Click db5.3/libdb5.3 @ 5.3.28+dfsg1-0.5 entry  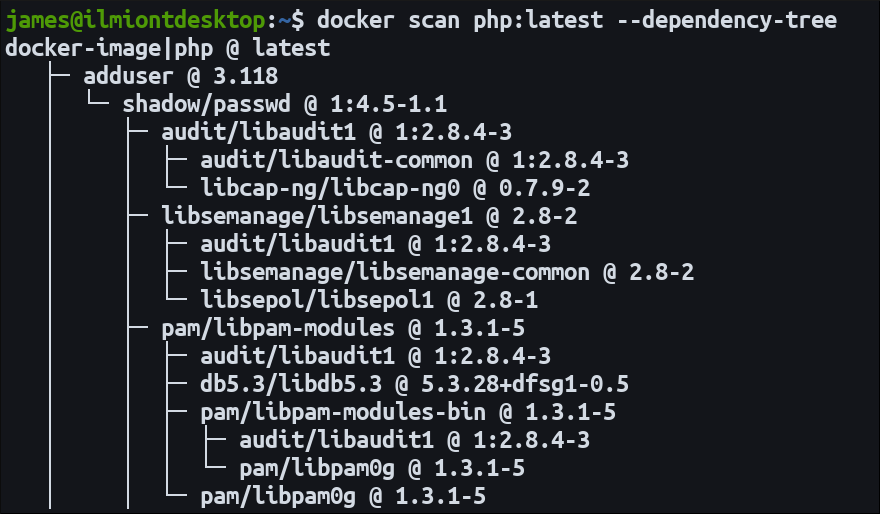pyautogui.click(x=414, y=384)
